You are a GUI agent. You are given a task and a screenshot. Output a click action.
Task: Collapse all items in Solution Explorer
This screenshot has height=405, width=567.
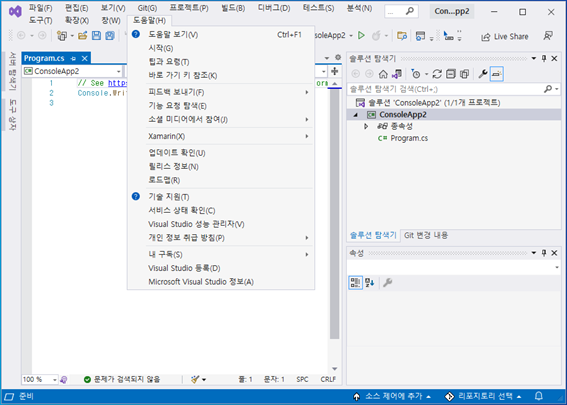pyautogui.click(x=451, y=74)
